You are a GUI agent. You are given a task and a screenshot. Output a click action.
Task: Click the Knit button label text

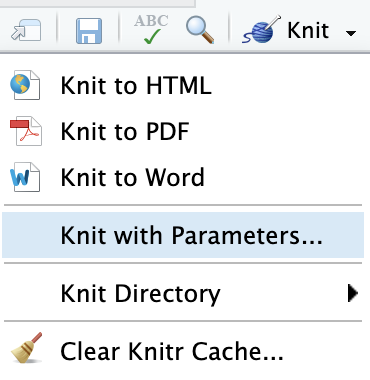[308, 30]
